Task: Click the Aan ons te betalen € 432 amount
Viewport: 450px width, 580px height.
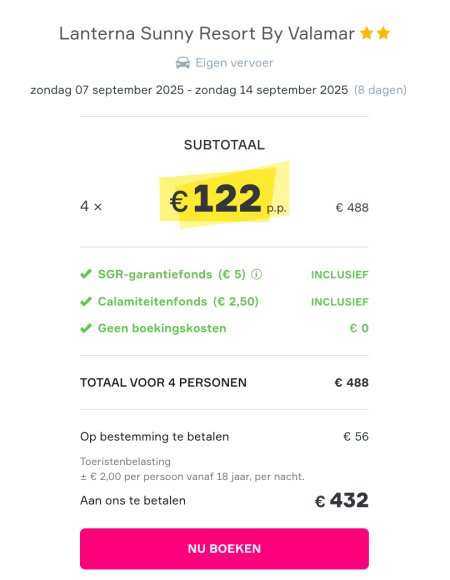Action: [x=341, y=500]
